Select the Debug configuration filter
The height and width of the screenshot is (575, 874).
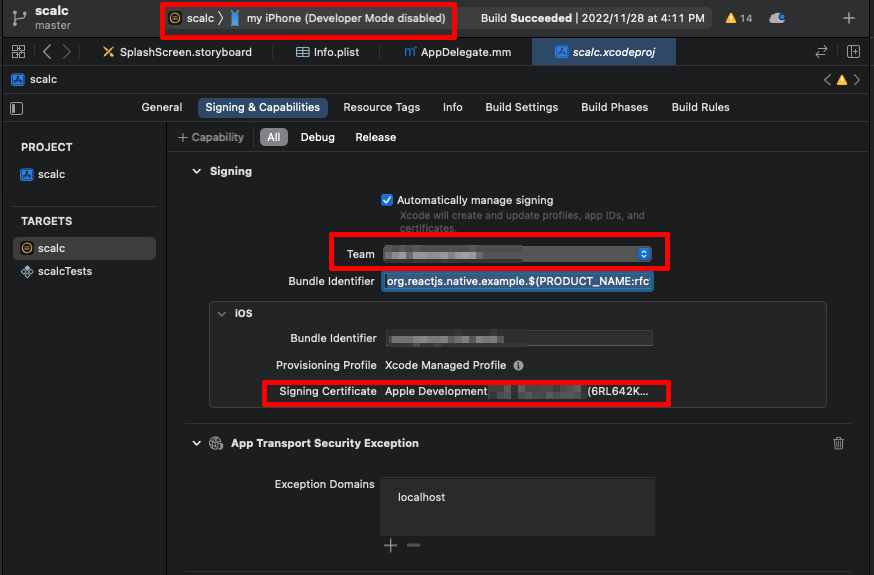tap(318, 137)
